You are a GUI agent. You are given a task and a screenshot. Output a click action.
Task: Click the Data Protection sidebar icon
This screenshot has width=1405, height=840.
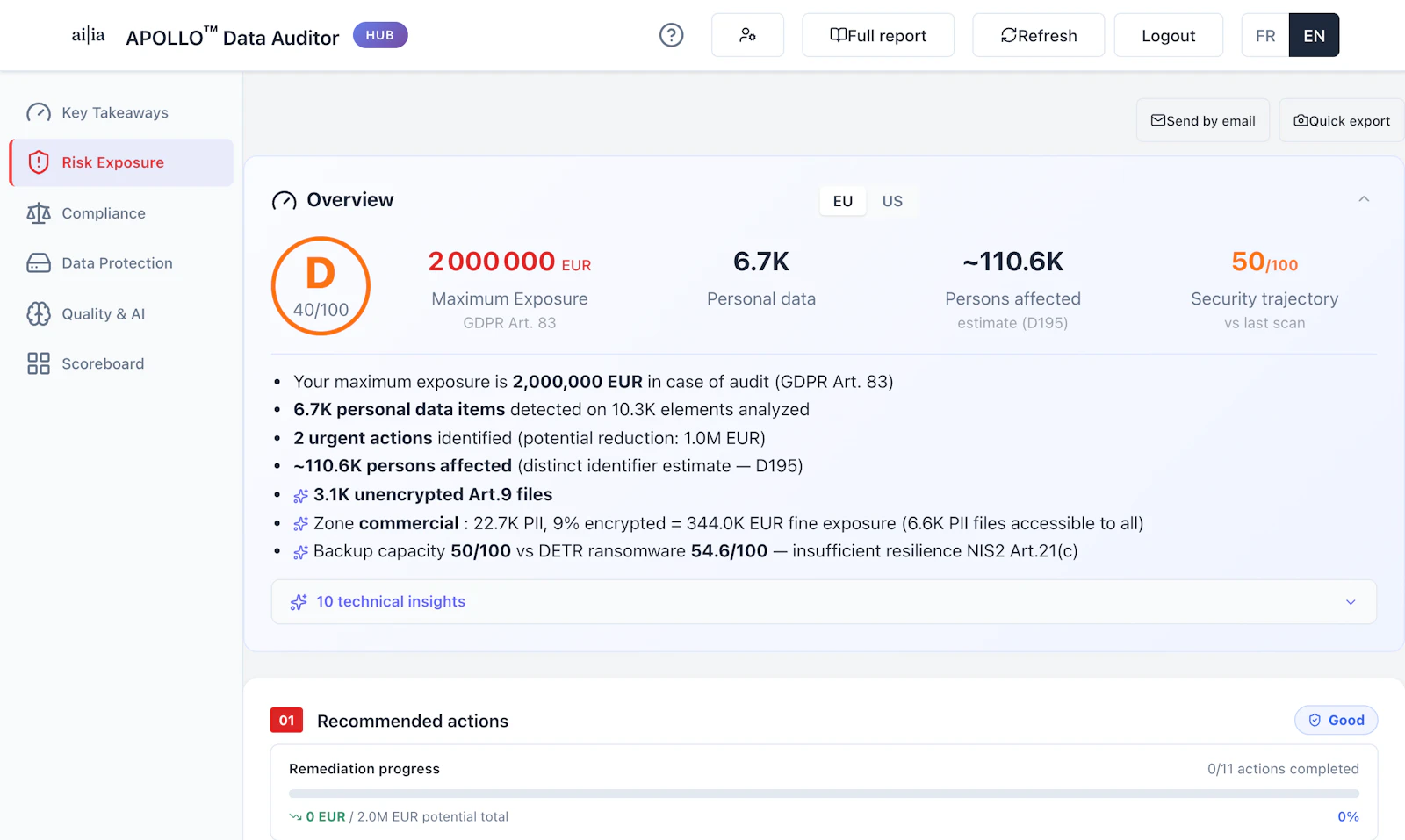(x=38, y=262)
